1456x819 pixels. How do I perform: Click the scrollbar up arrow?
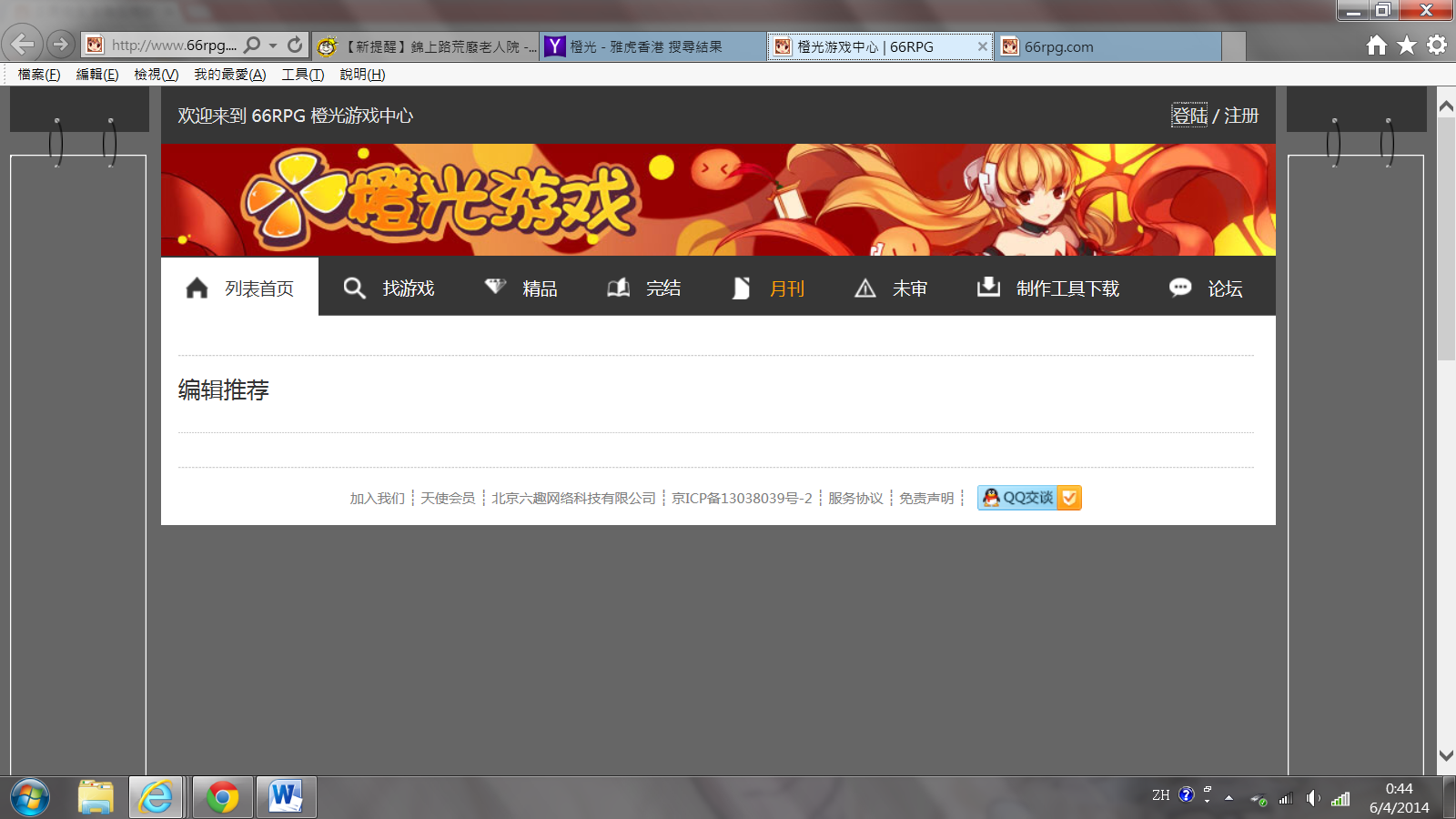[x=1446, y=106]
